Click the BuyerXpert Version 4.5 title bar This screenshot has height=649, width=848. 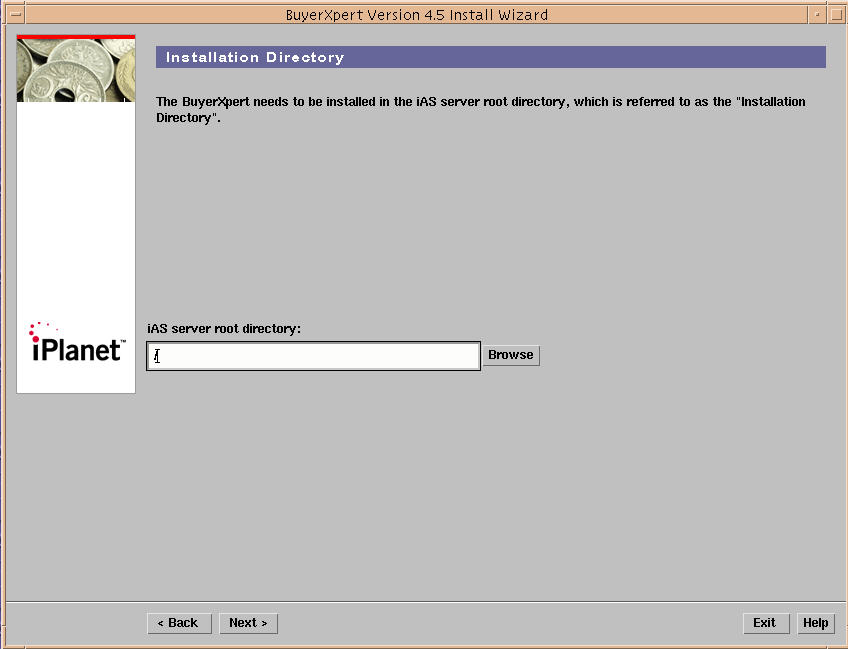point(416,15)
